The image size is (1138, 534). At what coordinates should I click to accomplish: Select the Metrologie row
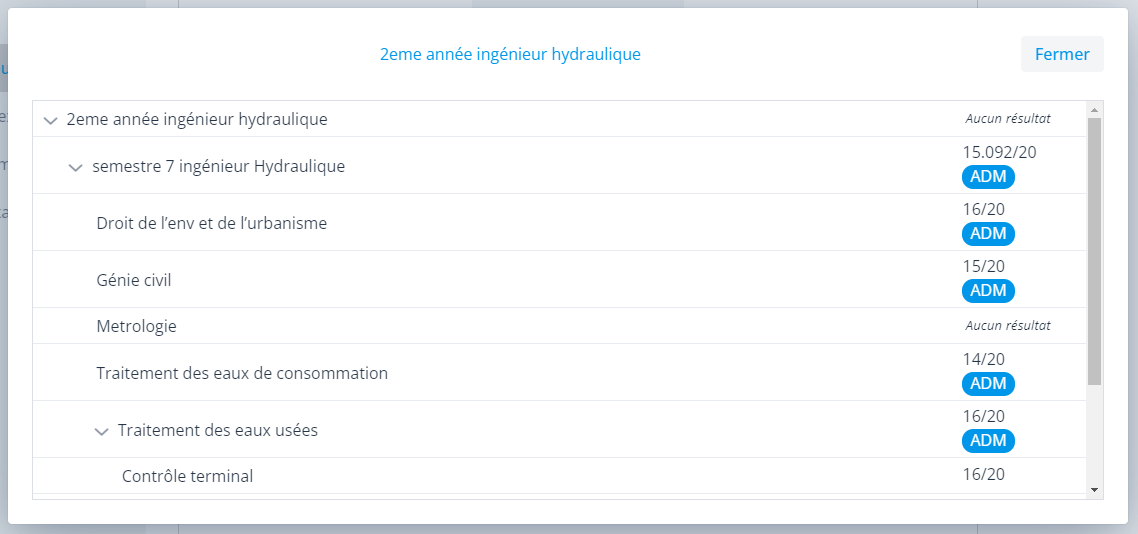[136, 326]
